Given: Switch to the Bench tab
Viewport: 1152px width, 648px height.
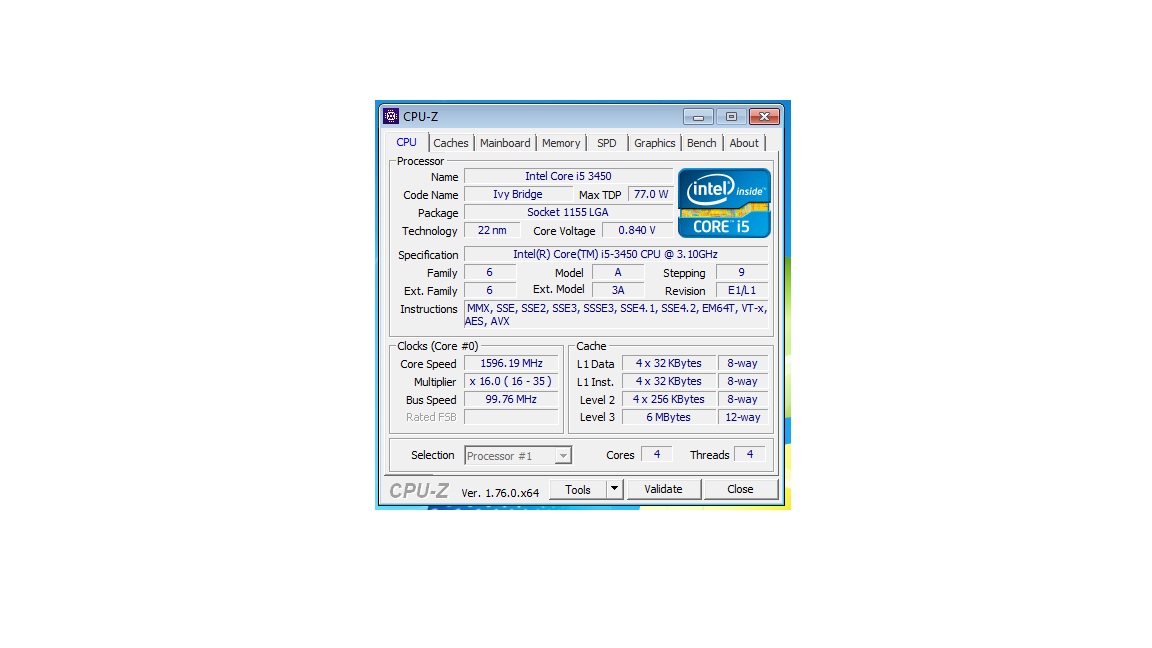Looking at the screenshot, I should pyautogui.click(x=701, y=143).
